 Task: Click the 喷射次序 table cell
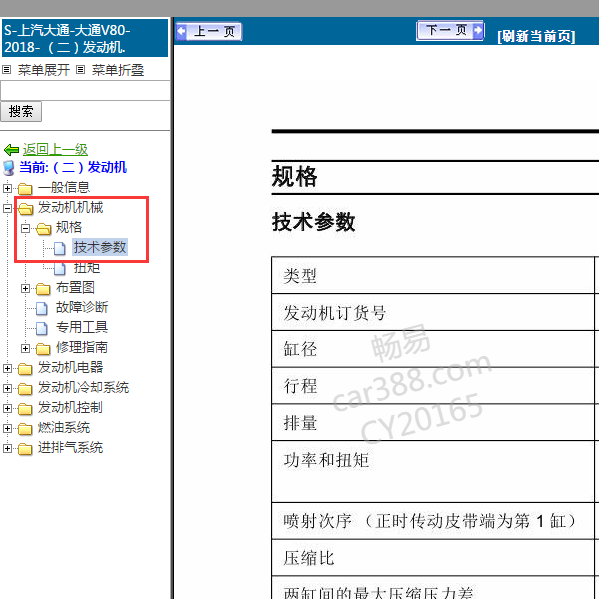(433, 521)
